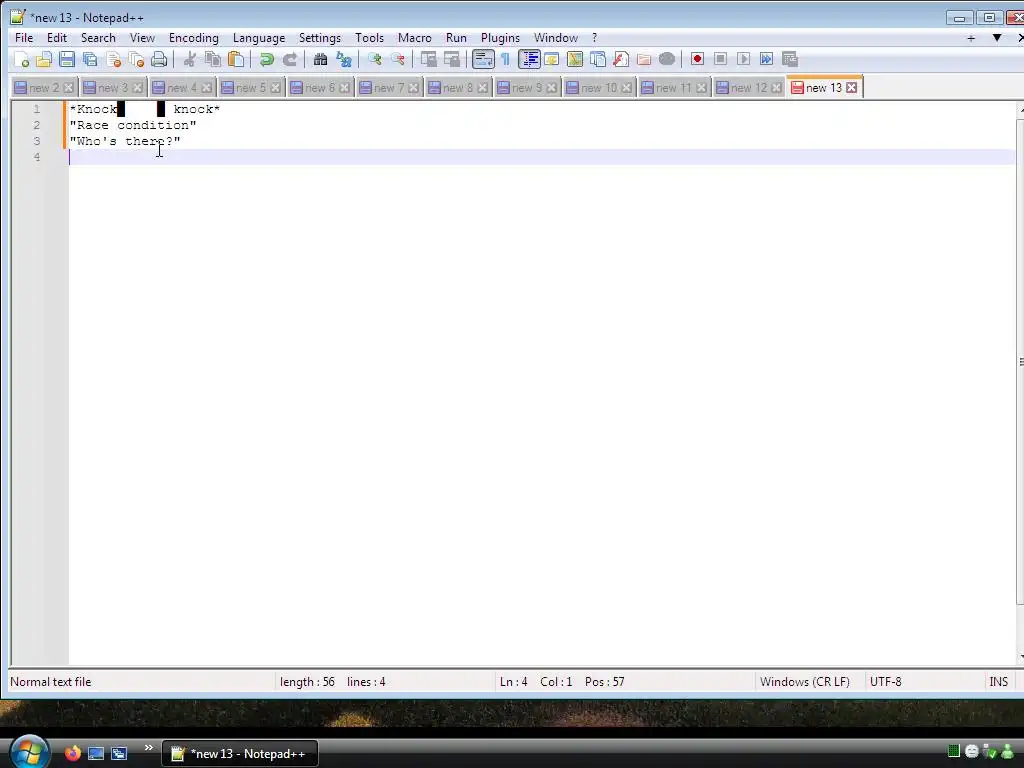Copy selection toolbar icon
Viewport: 1024px width, 768px height.
[212, 59]
